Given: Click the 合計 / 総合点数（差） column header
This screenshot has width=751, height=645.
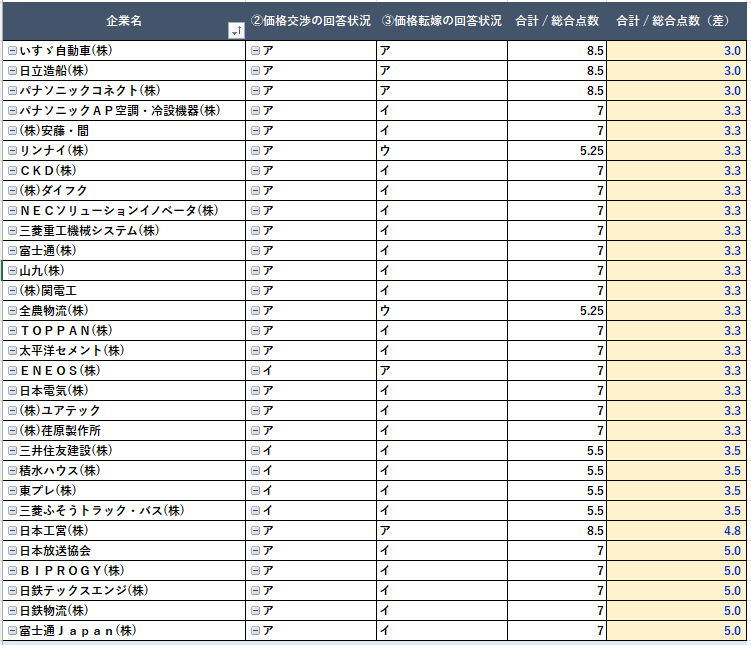Looking at the screenshot, I should (676, 21).
